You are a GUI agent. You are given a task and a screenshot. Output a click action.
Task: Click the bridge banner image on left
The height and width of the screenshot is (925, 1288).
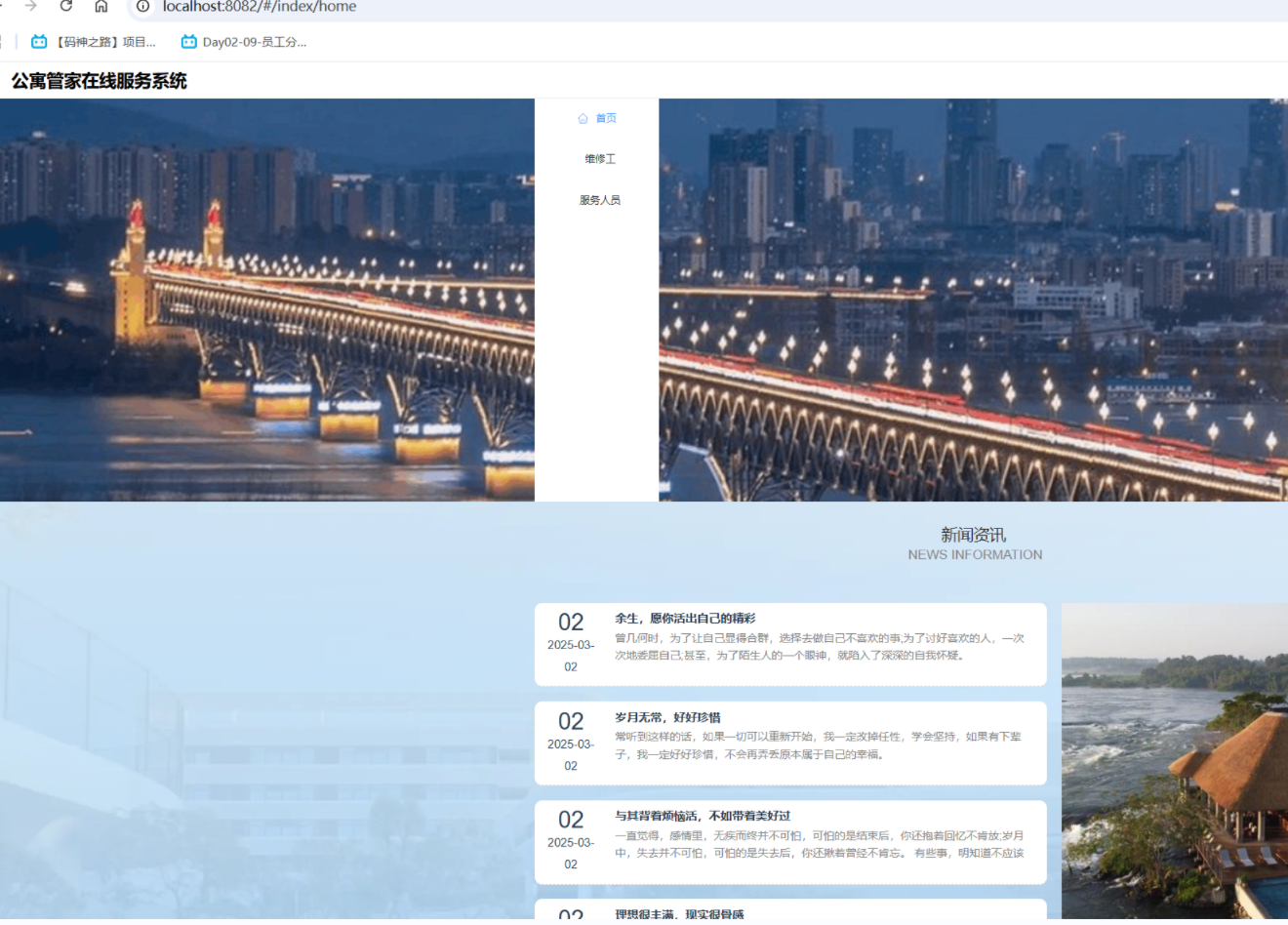pos(266,300)
